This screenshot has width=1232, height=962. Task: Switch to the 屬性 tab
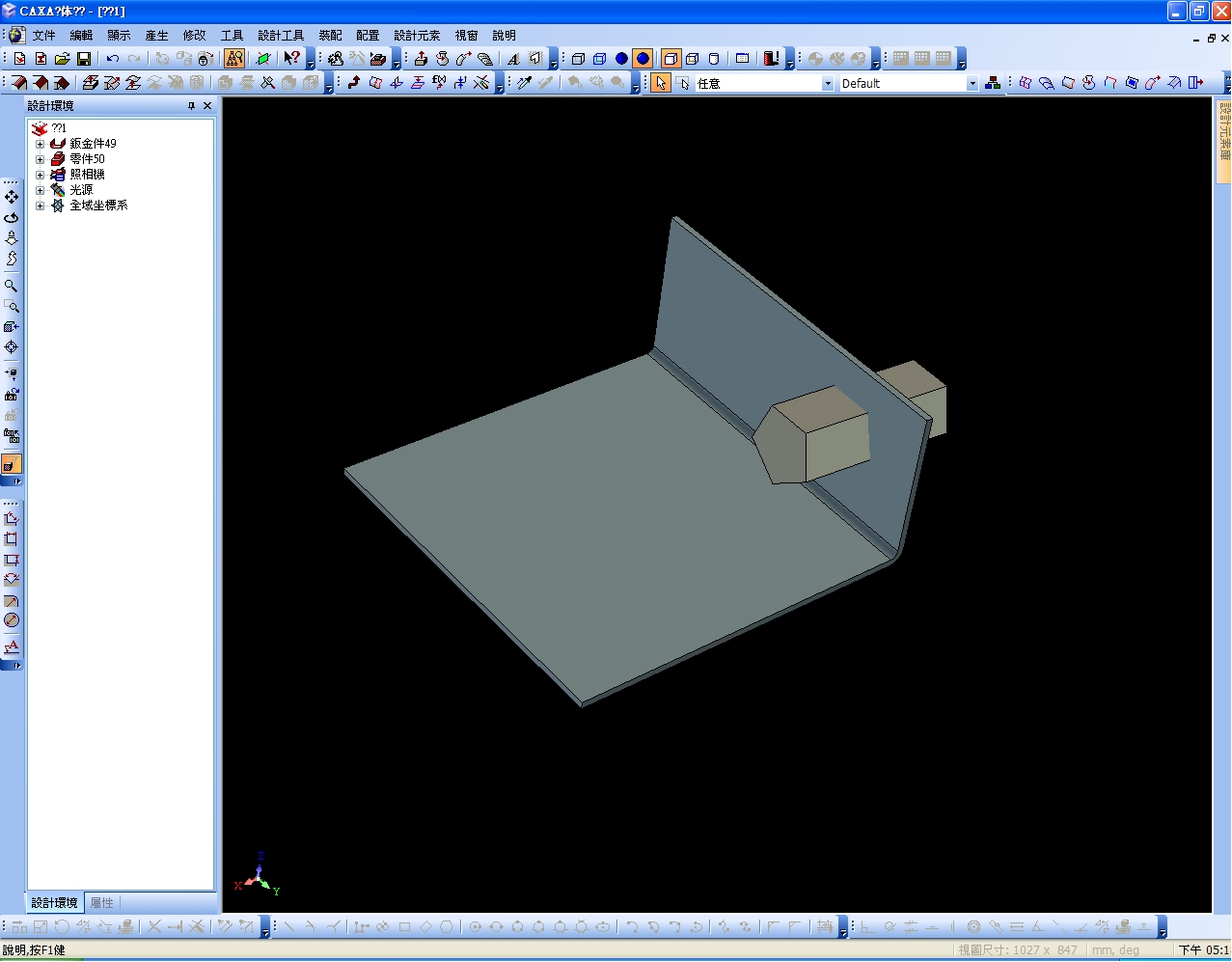pos(101,903)
